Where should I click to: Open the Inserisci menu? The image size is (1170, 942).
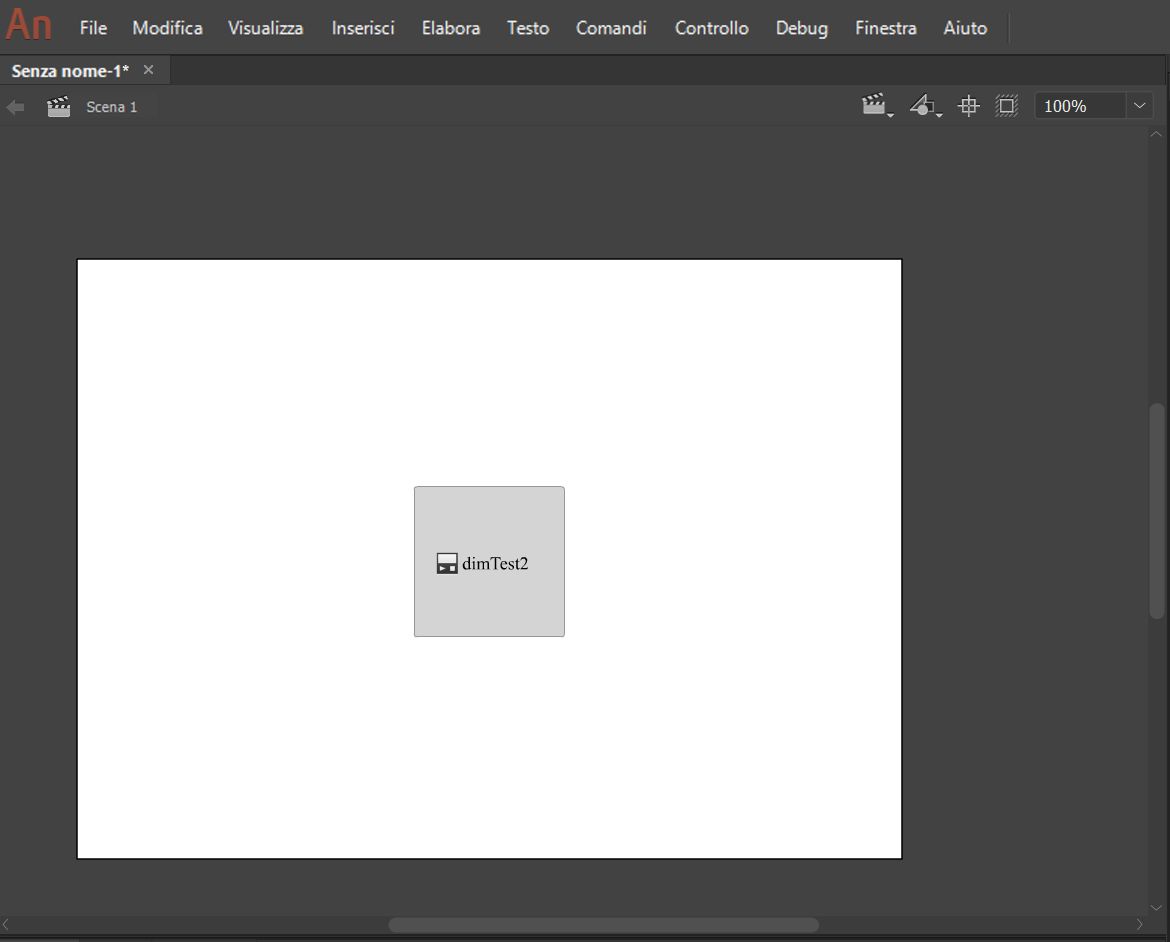pyautogui.click(x=362, y=28)
